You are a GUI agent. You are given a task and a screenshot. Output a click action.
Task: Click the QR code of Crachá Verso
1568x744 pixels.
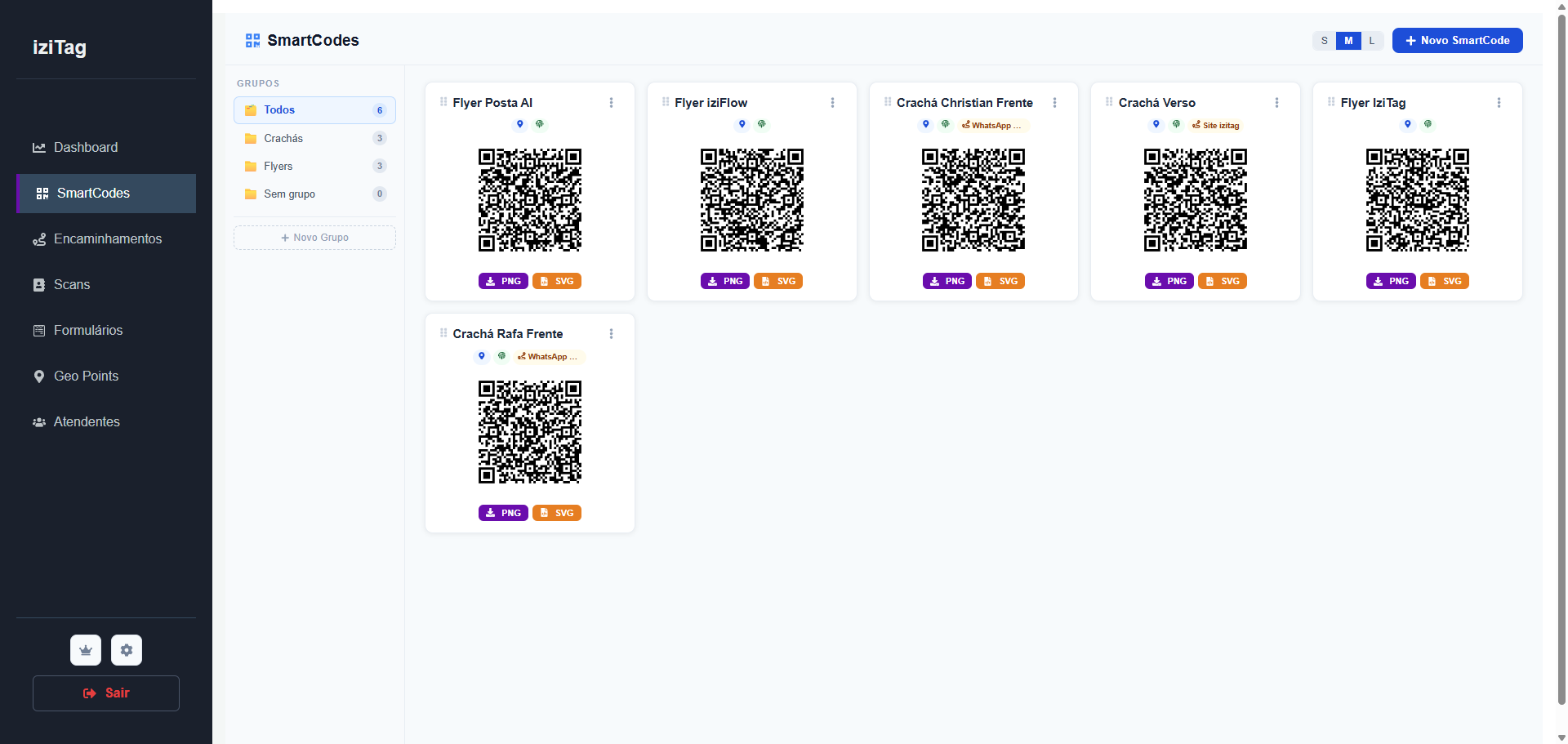[x=1196, y=200]
